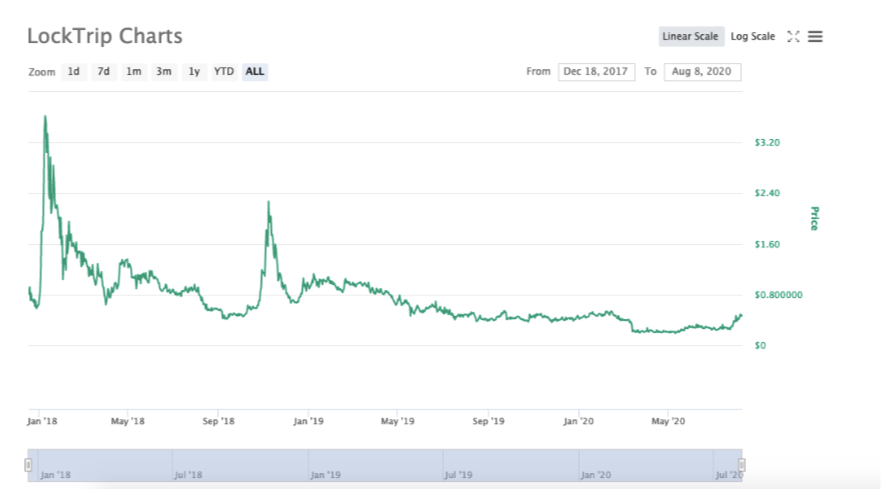Click the $1.60 price axis label
Viewport: 896px width, 502px height.
[767, 244]
